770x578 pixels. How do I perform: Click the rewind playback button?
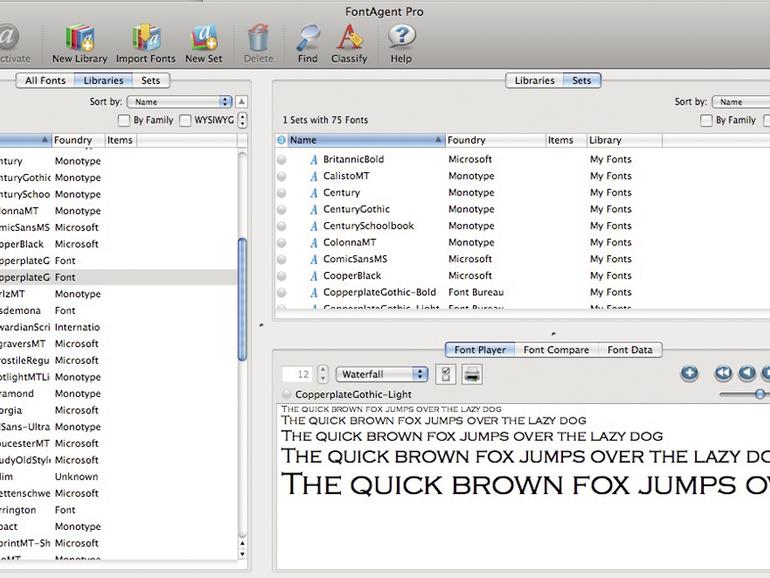point(723,374)
